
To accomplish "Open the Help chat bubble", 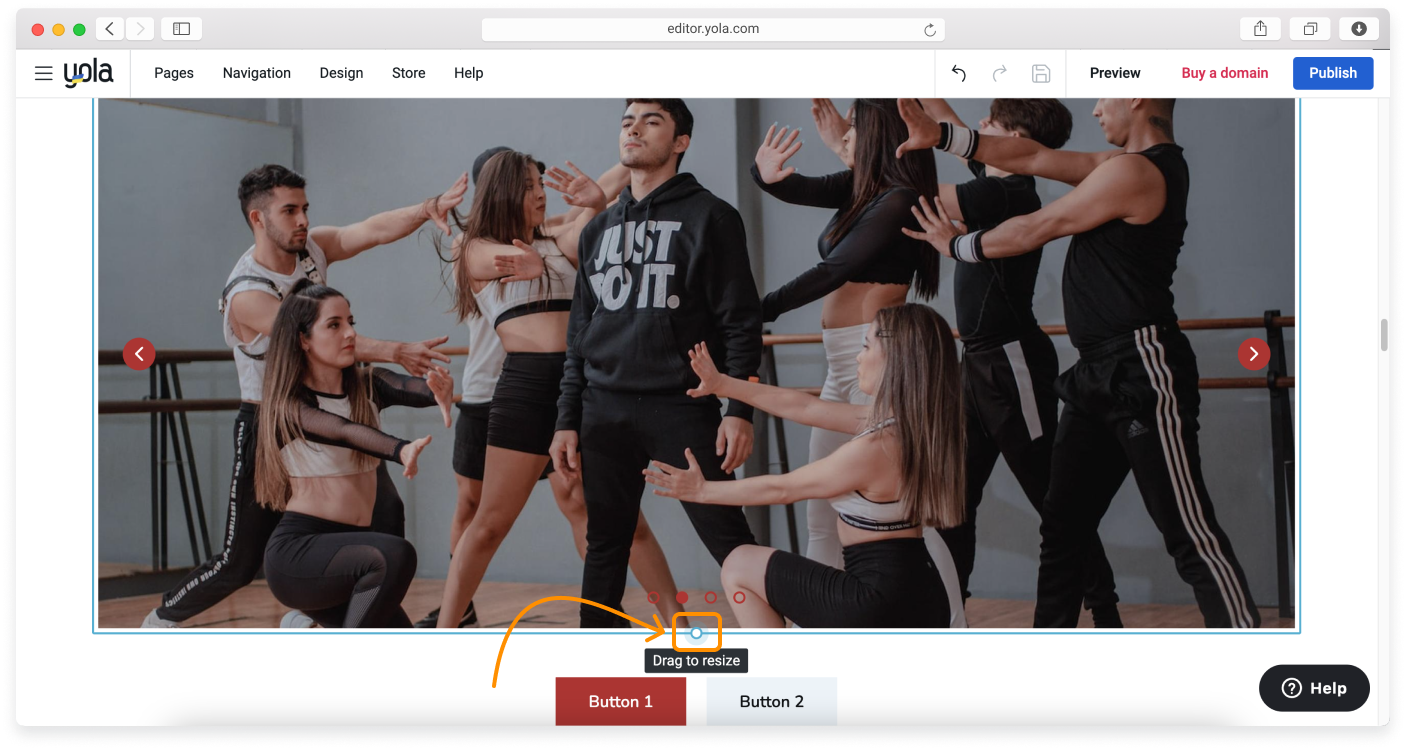I will (1313, 688).
